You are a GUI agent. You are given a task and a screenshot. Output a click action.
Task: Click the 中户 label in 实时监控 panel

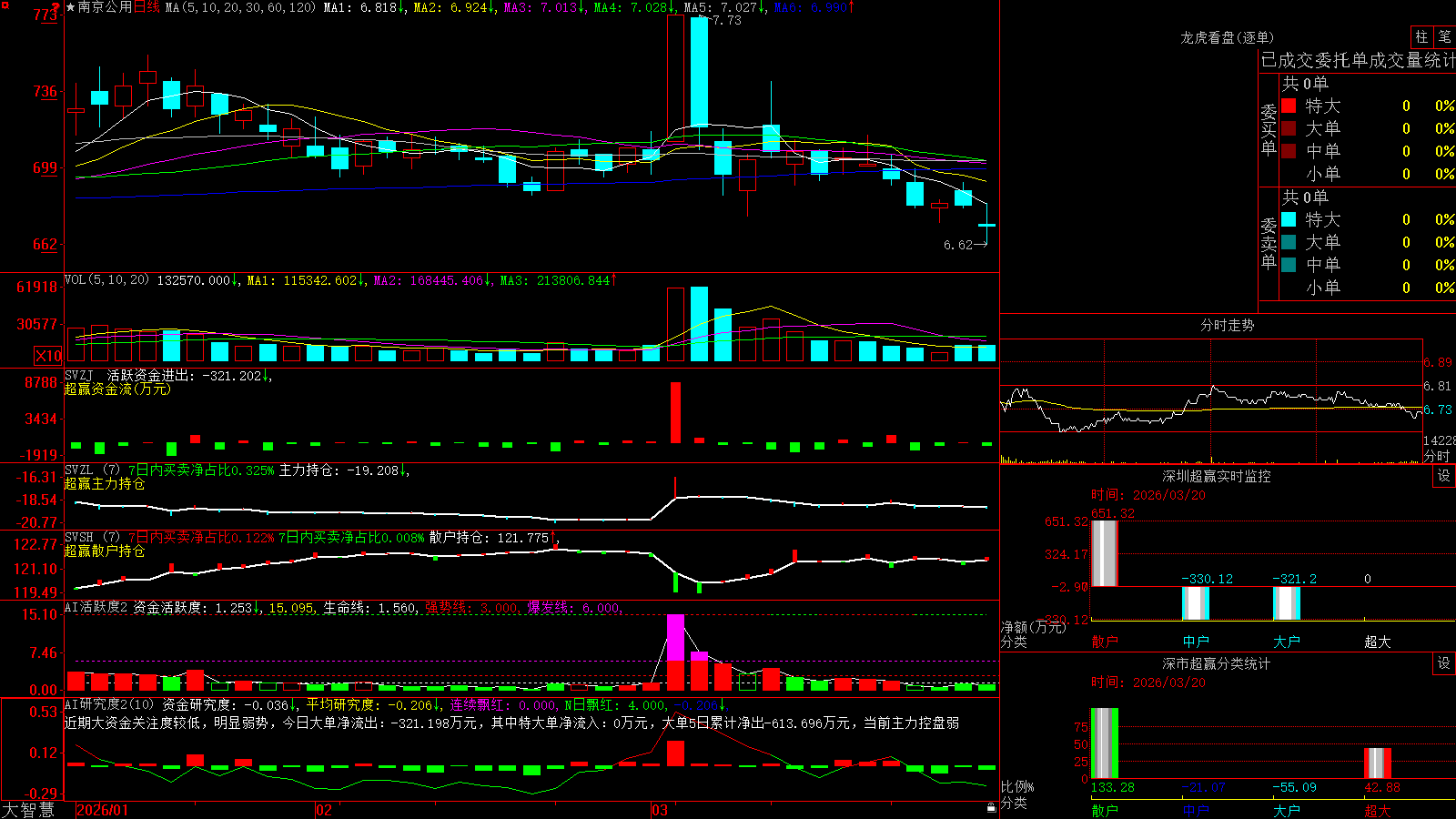coord(1196,642)
